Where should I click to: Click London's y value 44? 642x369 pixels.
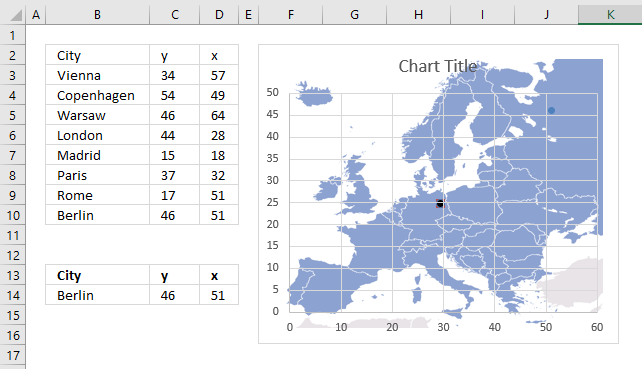pos(175,136)
